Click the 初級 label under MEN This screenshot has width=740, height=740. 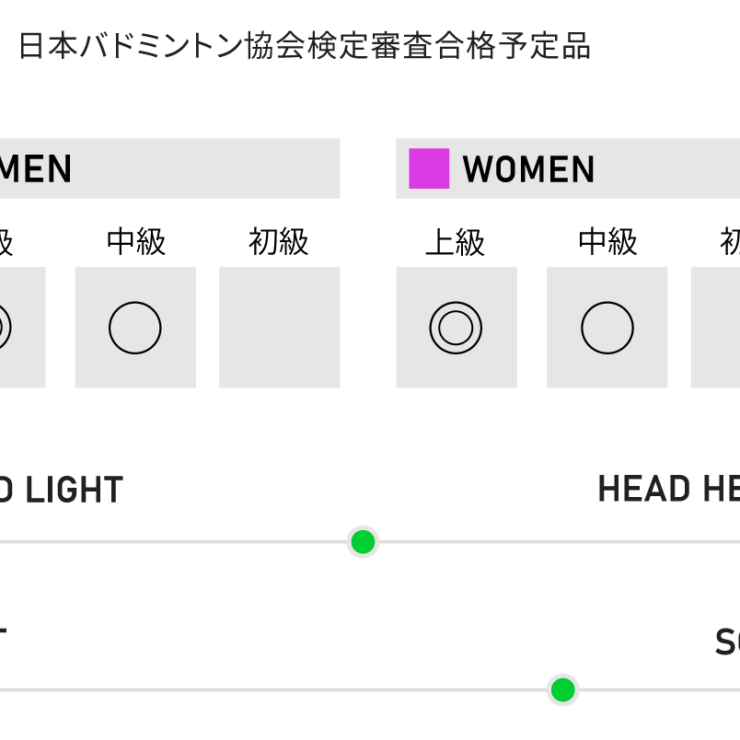coord(279,242)
